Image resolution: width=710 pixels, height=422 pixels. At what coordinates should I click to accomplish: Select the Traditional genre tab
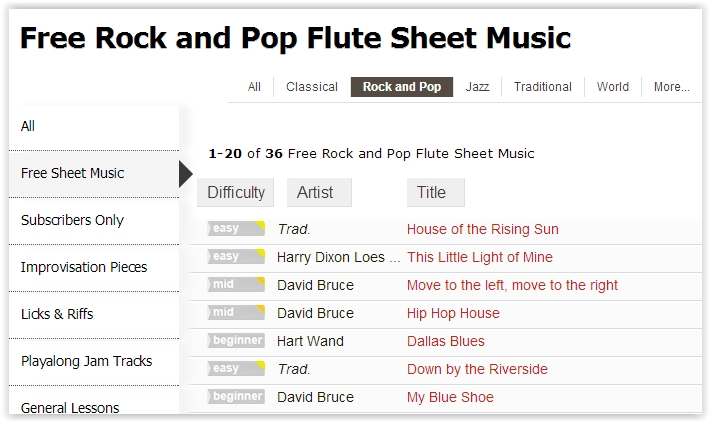543,87
